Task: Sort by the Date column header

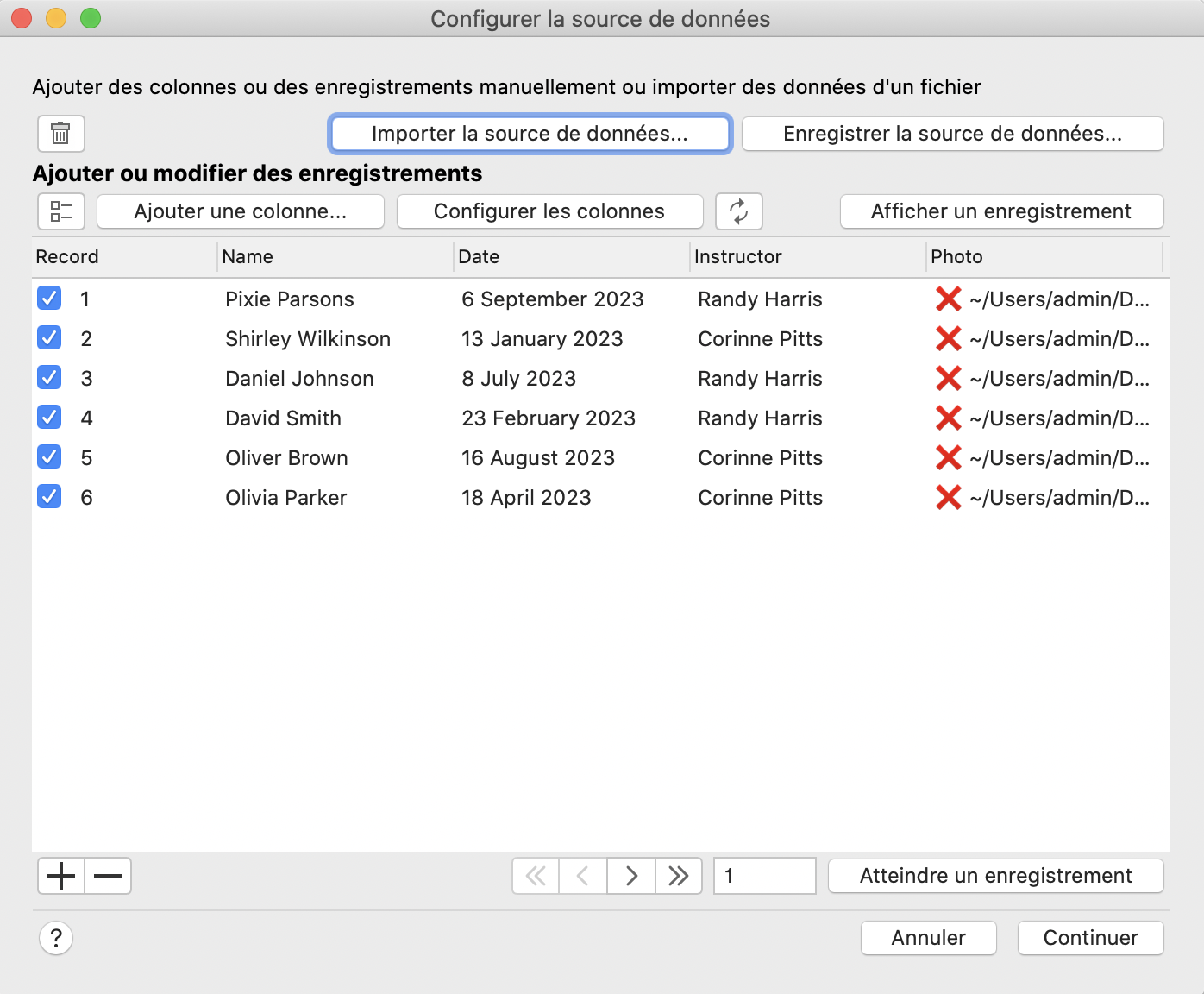Action: pos(572,257)
